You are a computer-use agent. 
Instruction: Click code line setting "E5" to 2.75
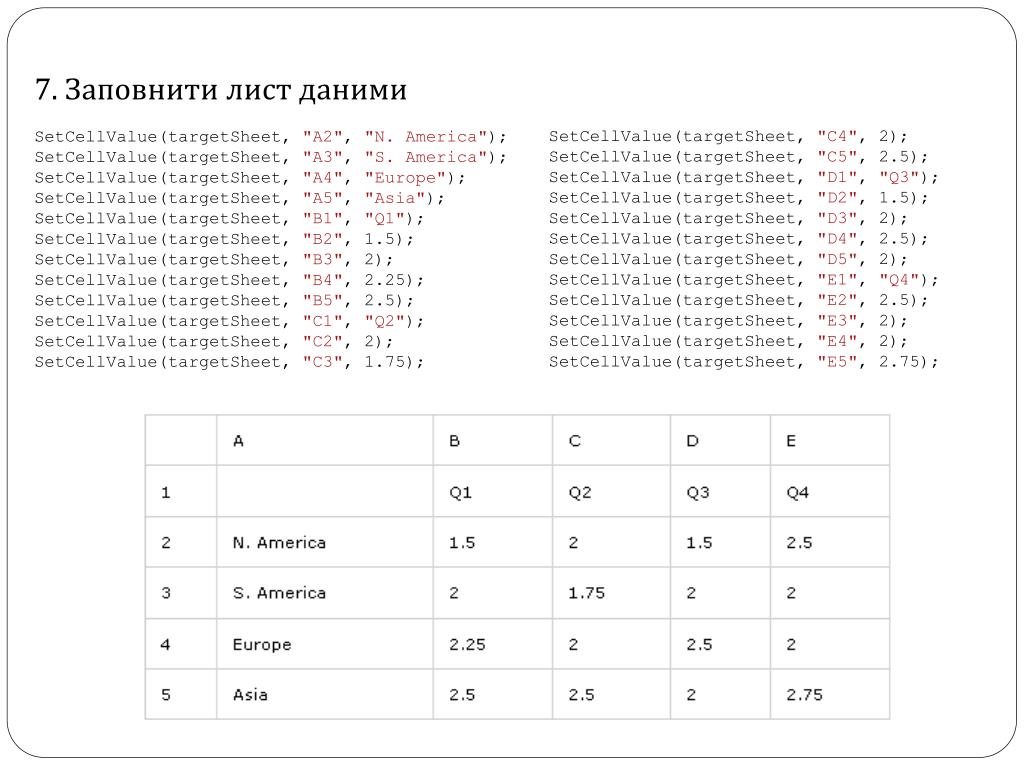[743, 362]
